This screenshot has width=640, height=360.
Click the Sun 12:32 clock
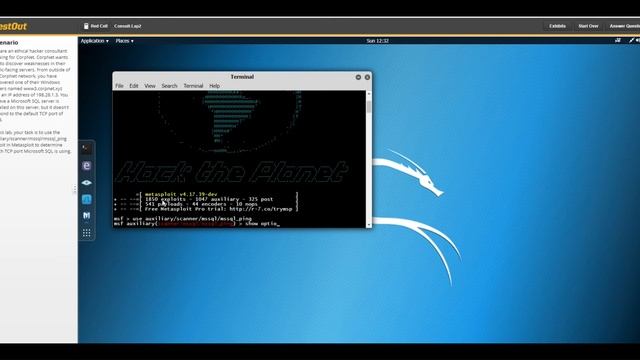click(x=378, y=41)
